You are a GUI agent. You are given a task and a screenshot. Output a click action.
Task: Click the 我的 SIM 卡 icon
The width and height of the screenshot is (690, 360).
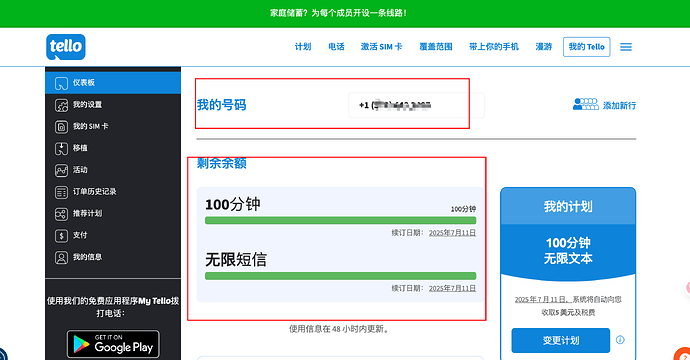click(x=61, y=127)
